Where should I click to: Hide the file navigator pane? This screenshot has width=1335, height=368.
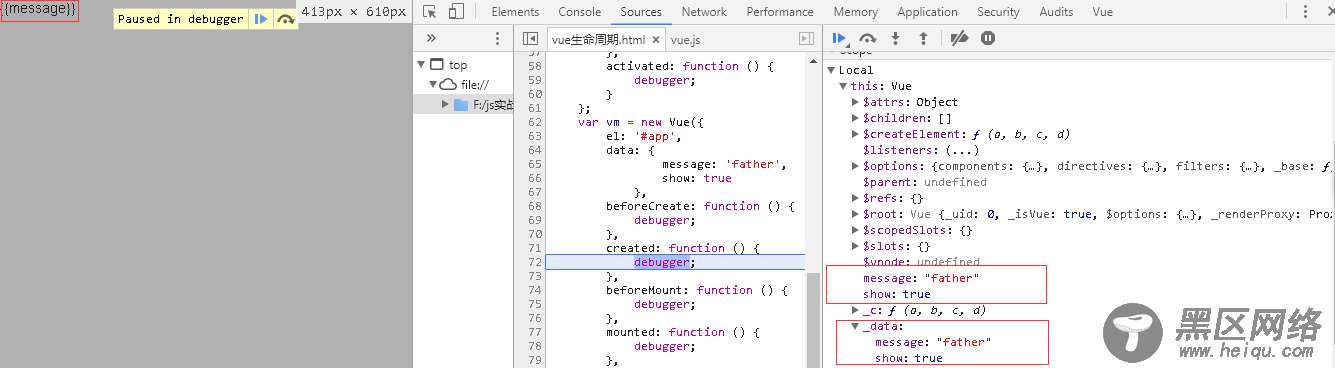pos(529,38)
